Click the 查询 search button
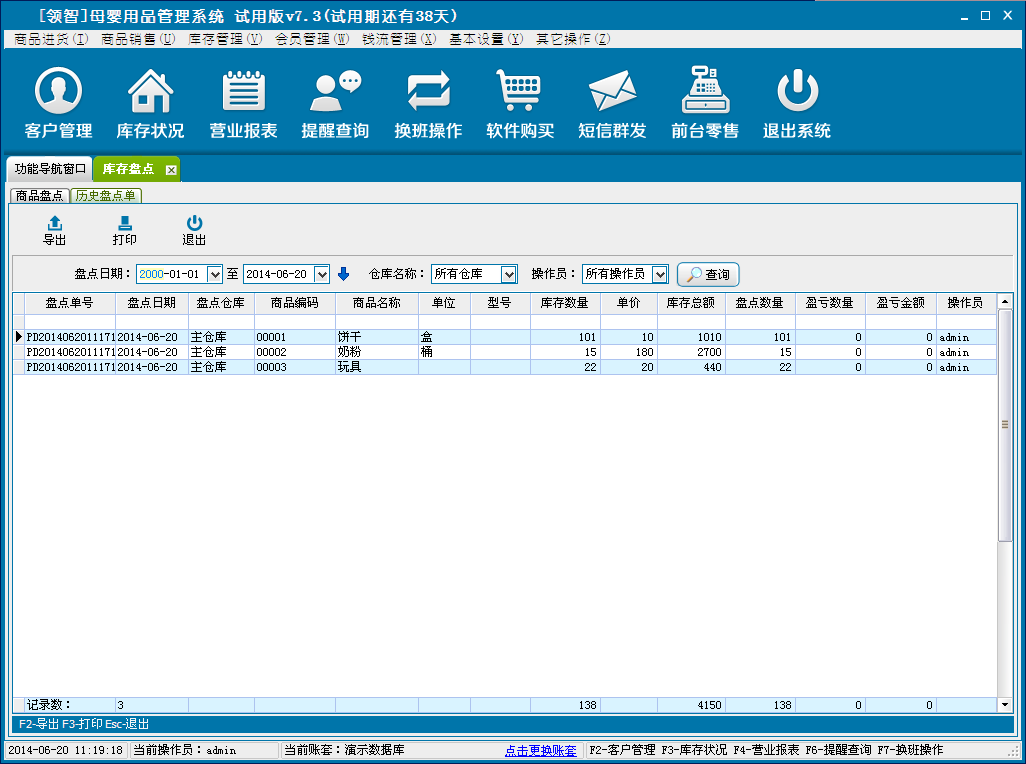 [708, 274]
